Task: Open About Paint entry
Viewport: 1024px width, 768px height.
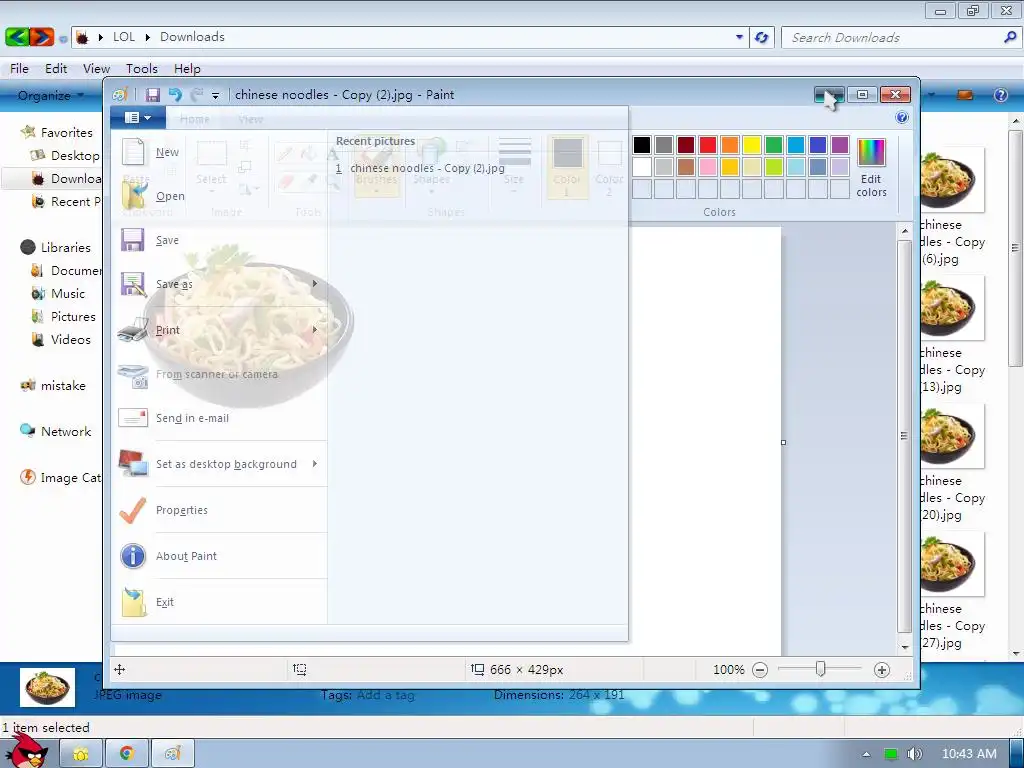Action: click(x=219, y=556)
